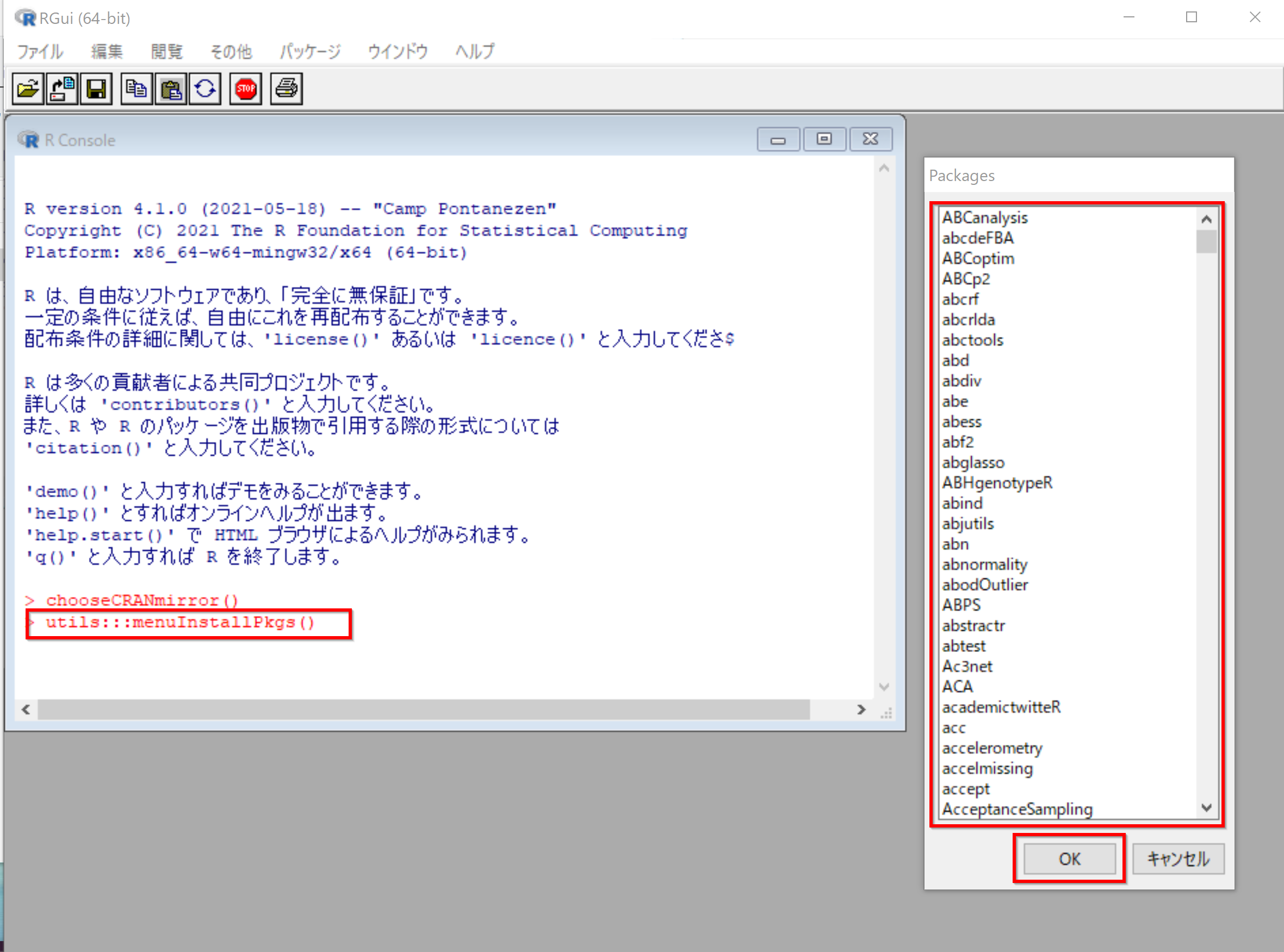This screenshot has width=1284, height=952.
Task: Save workspace using the floppy disk icon
Action: pos(96,89)
